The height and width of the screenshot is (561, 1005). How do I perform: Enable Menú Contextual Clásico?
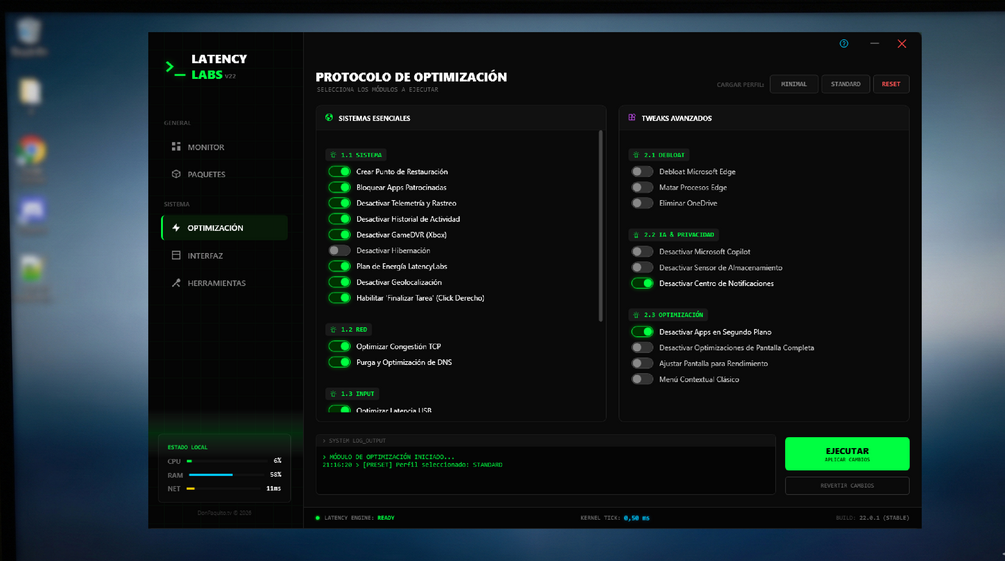pos(642,380)
